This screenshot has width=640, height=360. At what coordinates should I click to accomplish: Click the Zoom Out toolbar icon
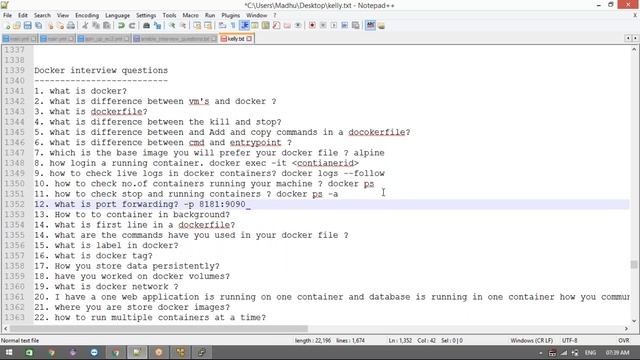point(183,26)
